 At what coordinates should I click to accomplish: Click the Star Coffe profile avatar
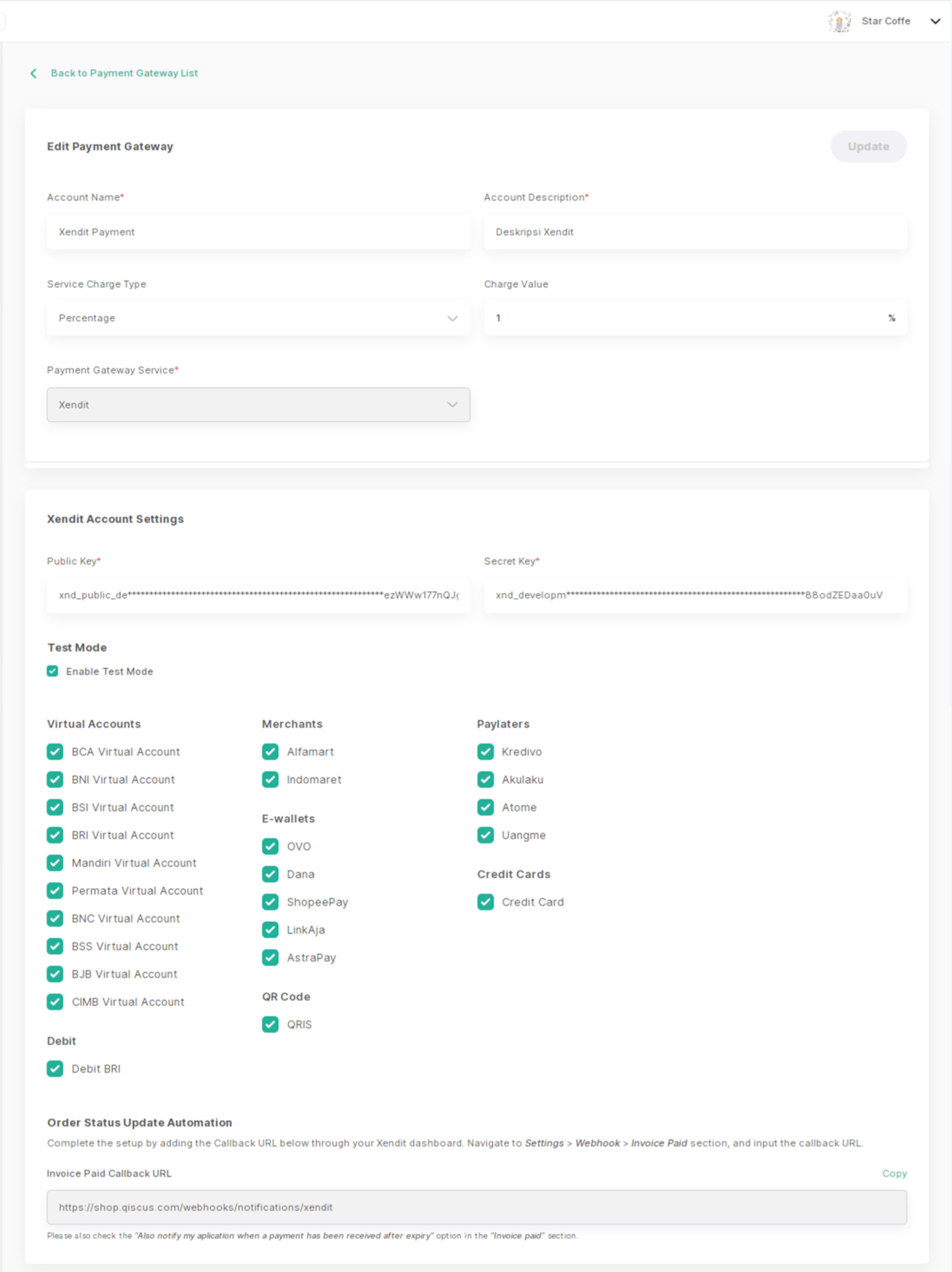839,21
